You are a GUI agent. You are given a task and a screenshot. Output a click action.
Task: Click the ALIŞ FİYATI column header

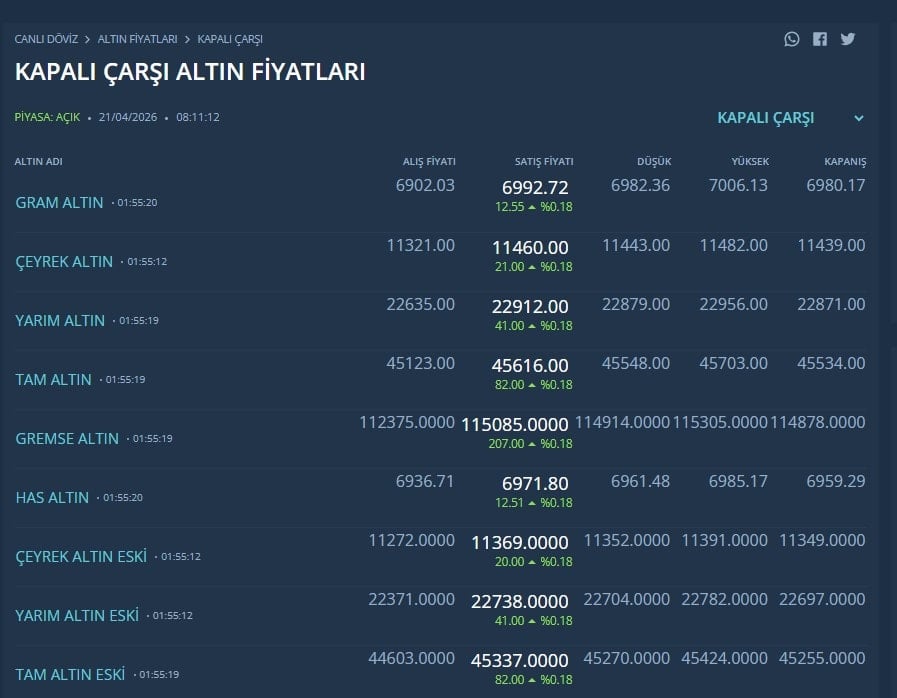(x=429, y=161)
